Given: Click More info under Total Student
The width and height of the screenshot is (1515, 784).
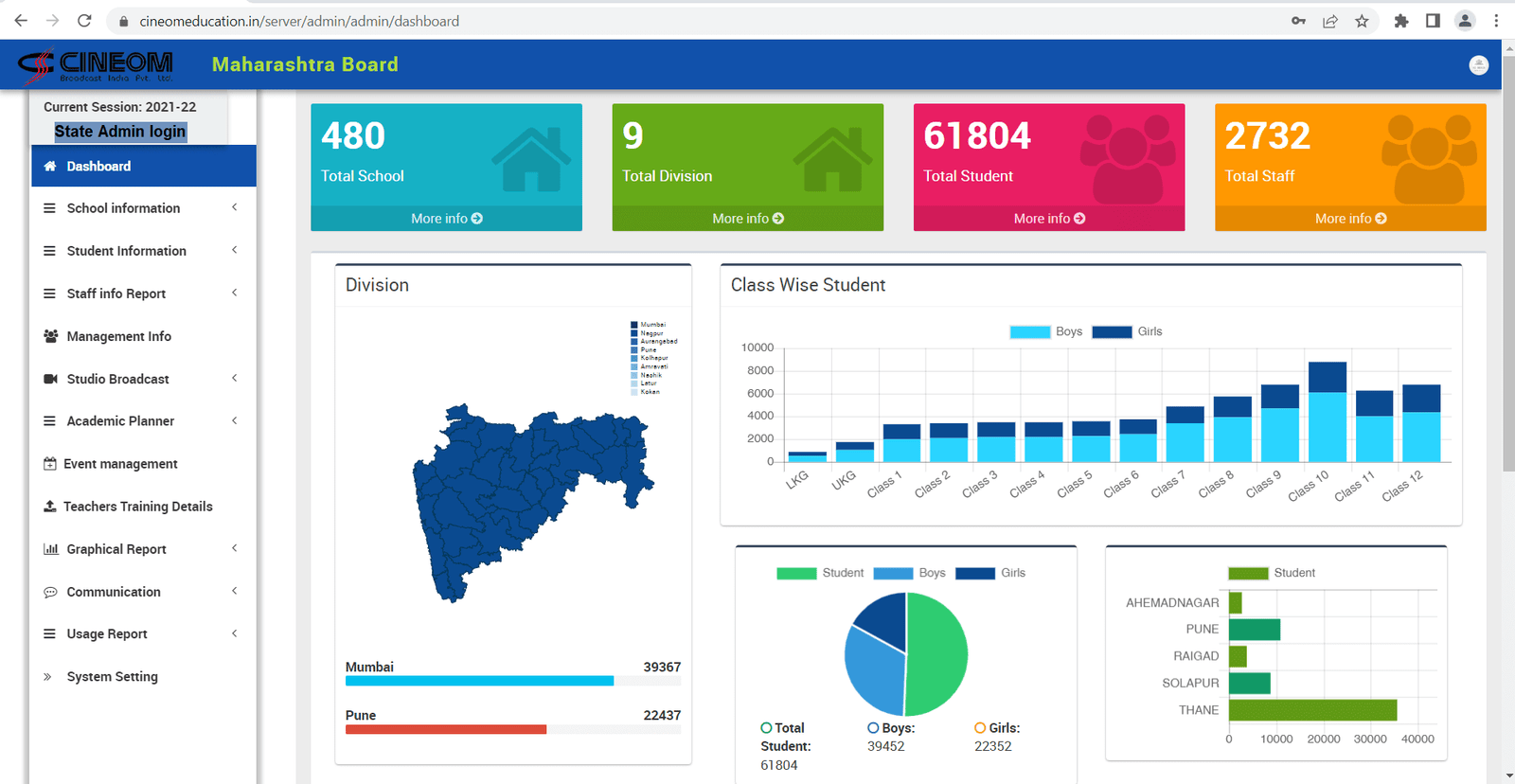Looking at the screenshot, I should [x=1048, y=219].
